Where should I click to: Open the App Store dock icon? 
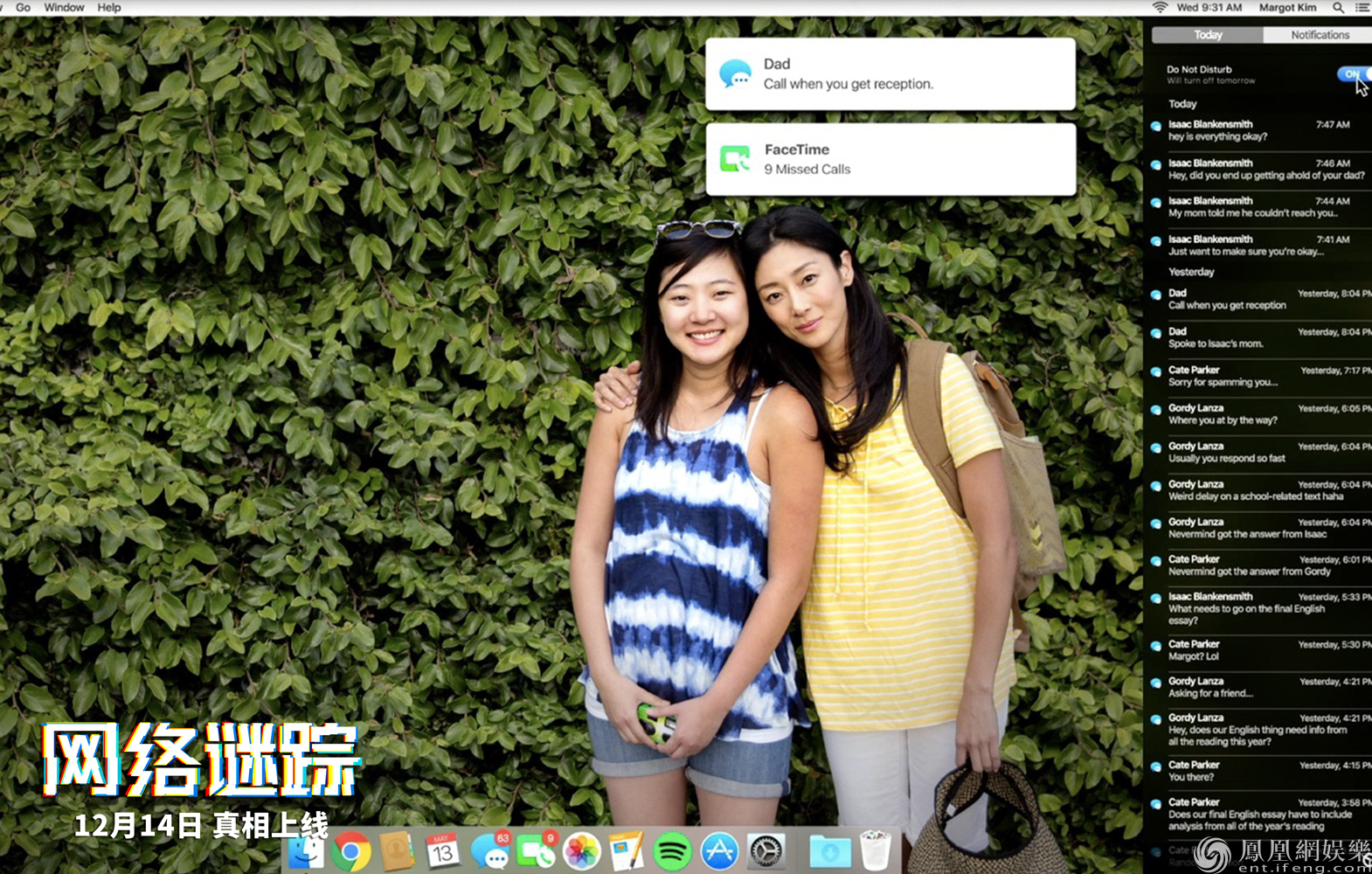click(x=719, y=851)
